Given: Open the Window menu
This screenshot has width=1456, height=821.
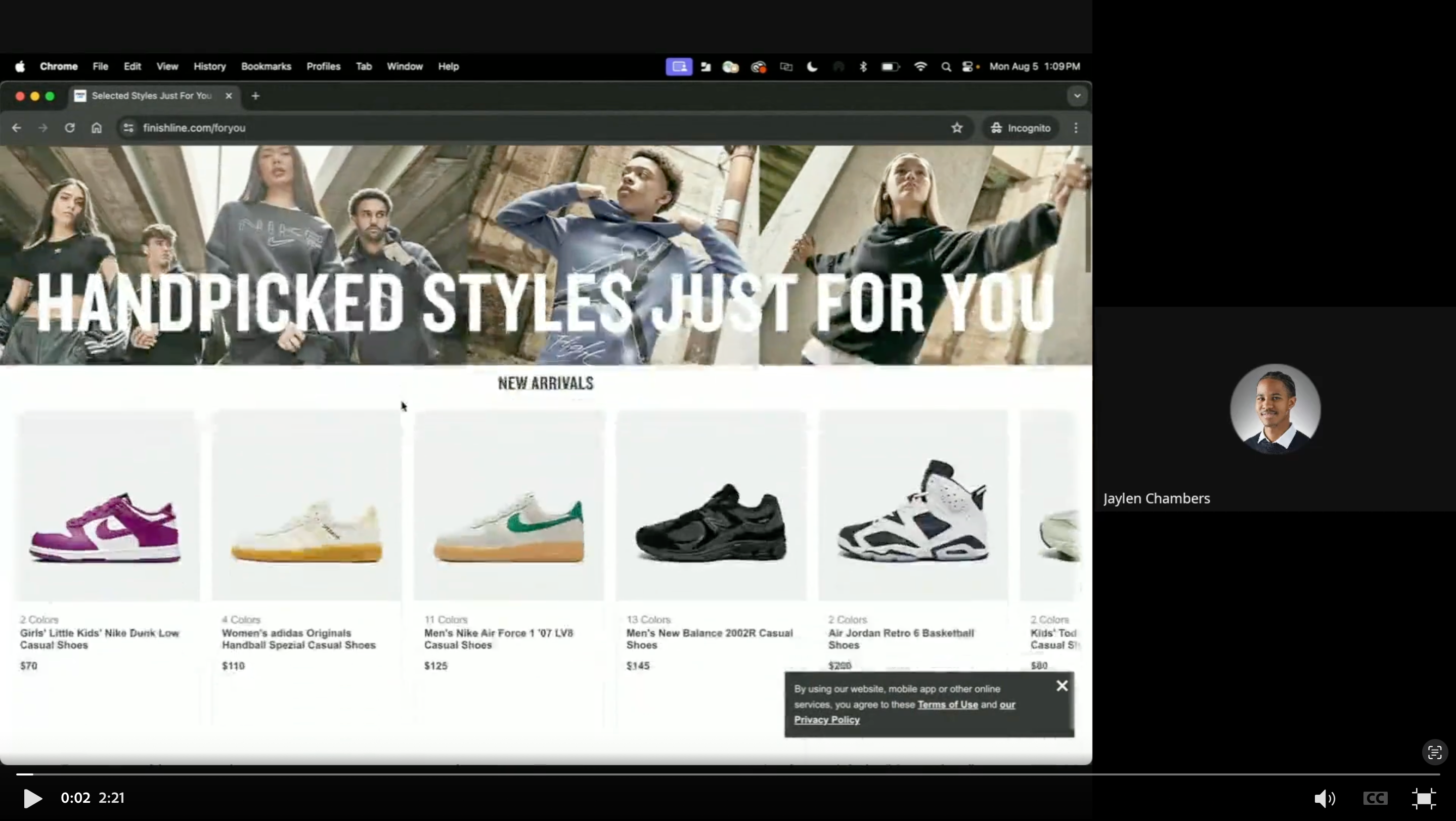Looking at the screenshot, I should tap(405, 67).
